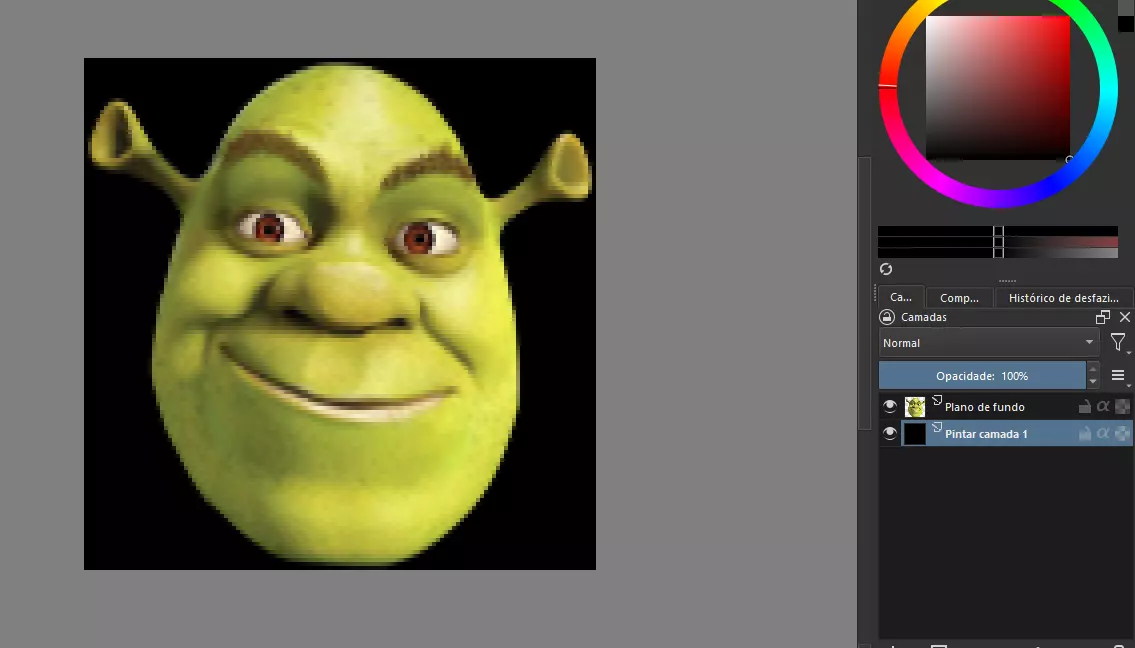Hide the Pintar camada 1 layer
The height and width of the screenshot is (648, 1135).
coord(890,434)
